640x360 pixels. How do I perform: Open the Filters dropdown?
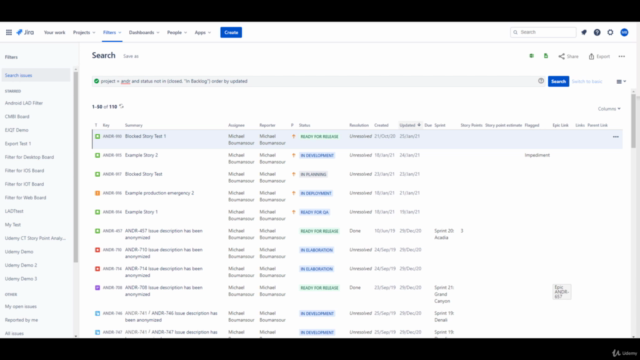112,32
